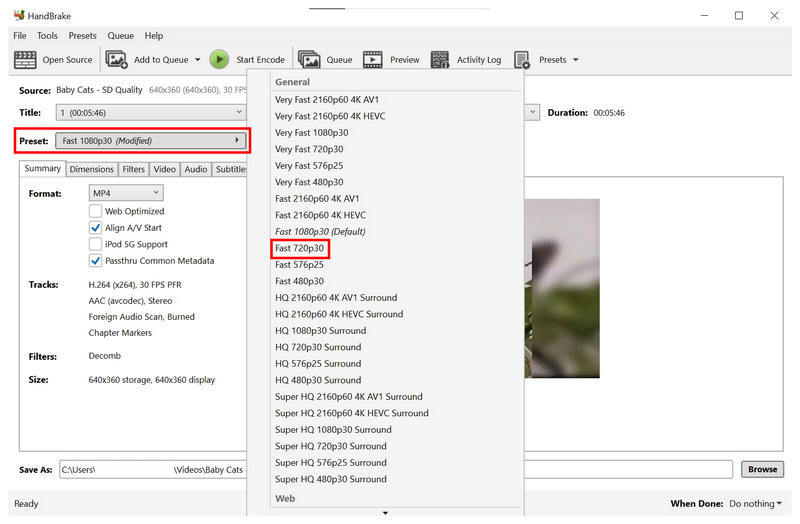
Task: Open the Format MP4 dropdown
Action: tap(125, 193)
